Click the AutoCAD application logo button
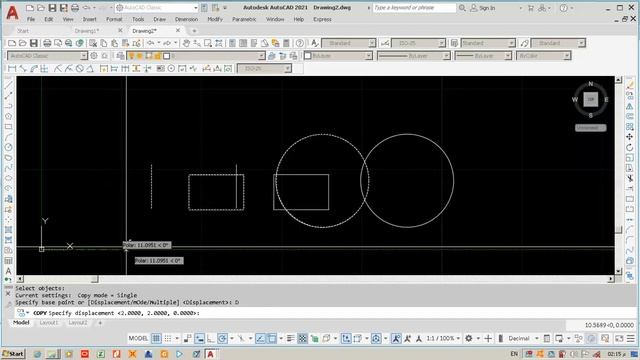Image resolution: width=640 pixels, height=360 pixels. (13, 13)
